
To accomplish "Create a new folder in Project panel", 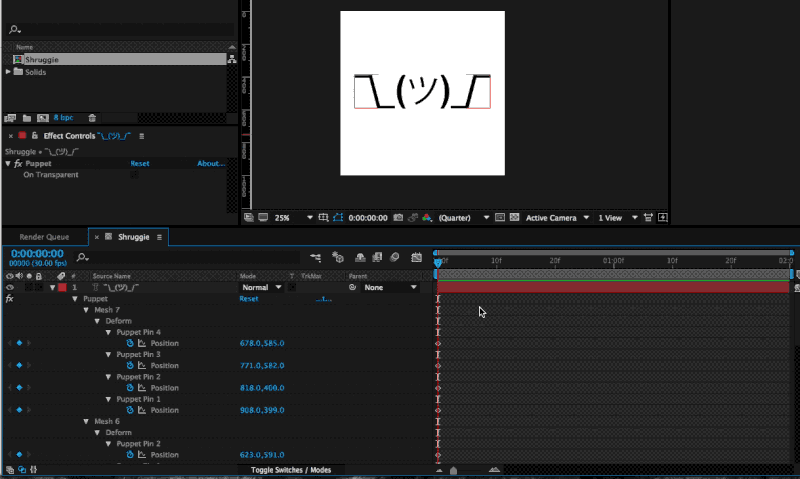I will [x=27, y=118].
